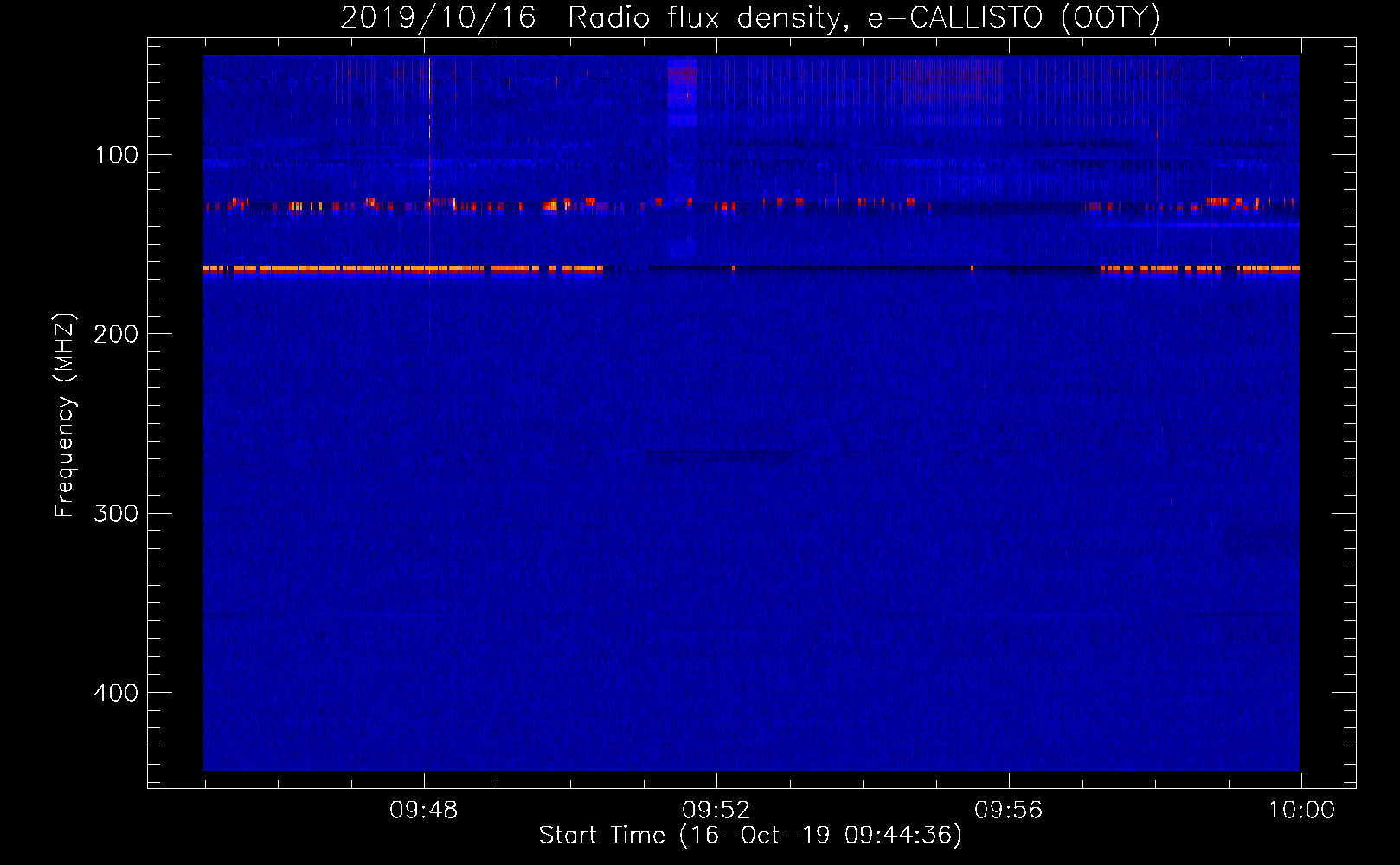Click the 09:52 time tick label
Screen dimensions: 1400x865
click(716, 811)
